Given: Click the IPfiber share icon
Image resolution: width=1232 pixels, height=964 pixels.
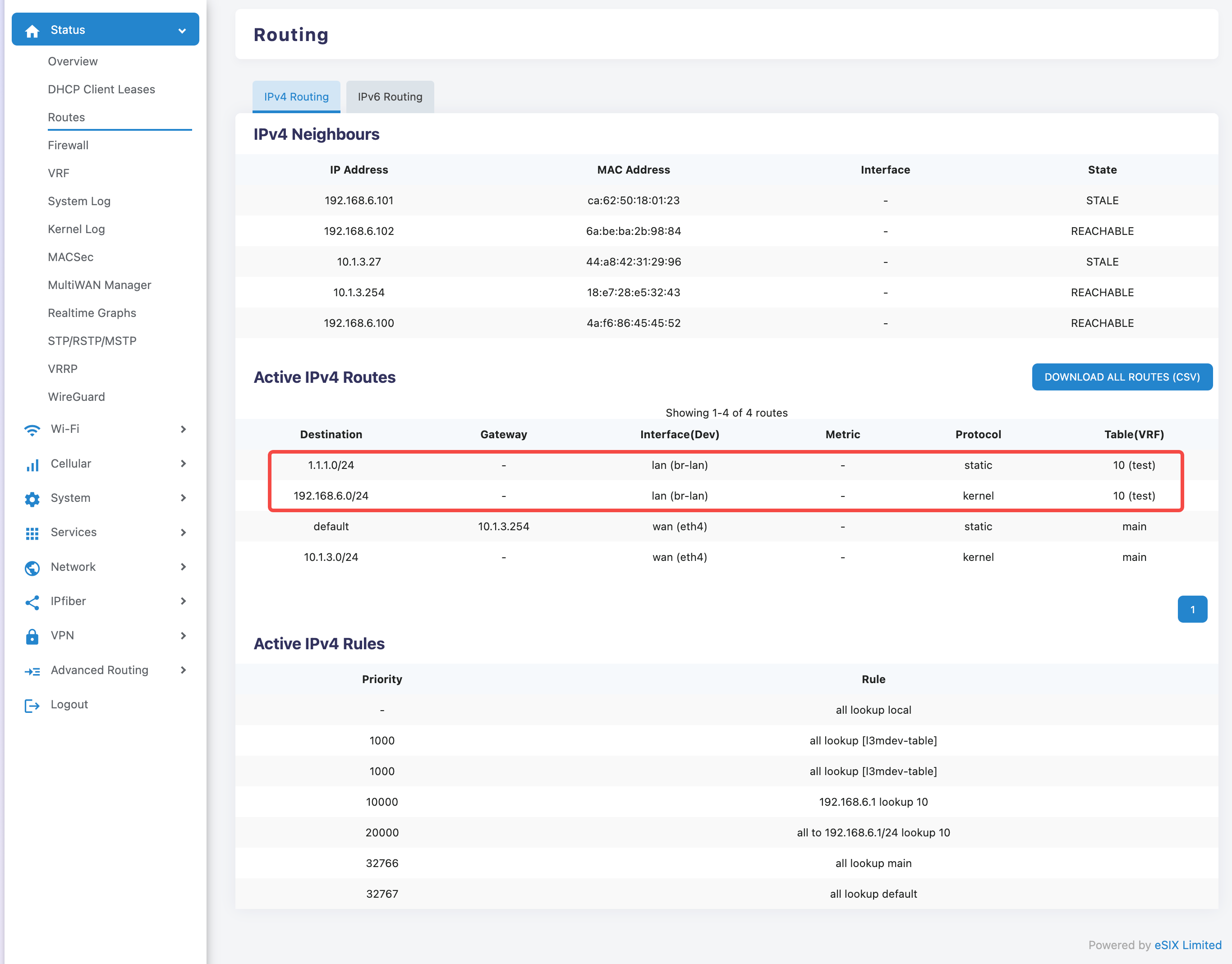Looking at the screenshot, I should 32,602.
